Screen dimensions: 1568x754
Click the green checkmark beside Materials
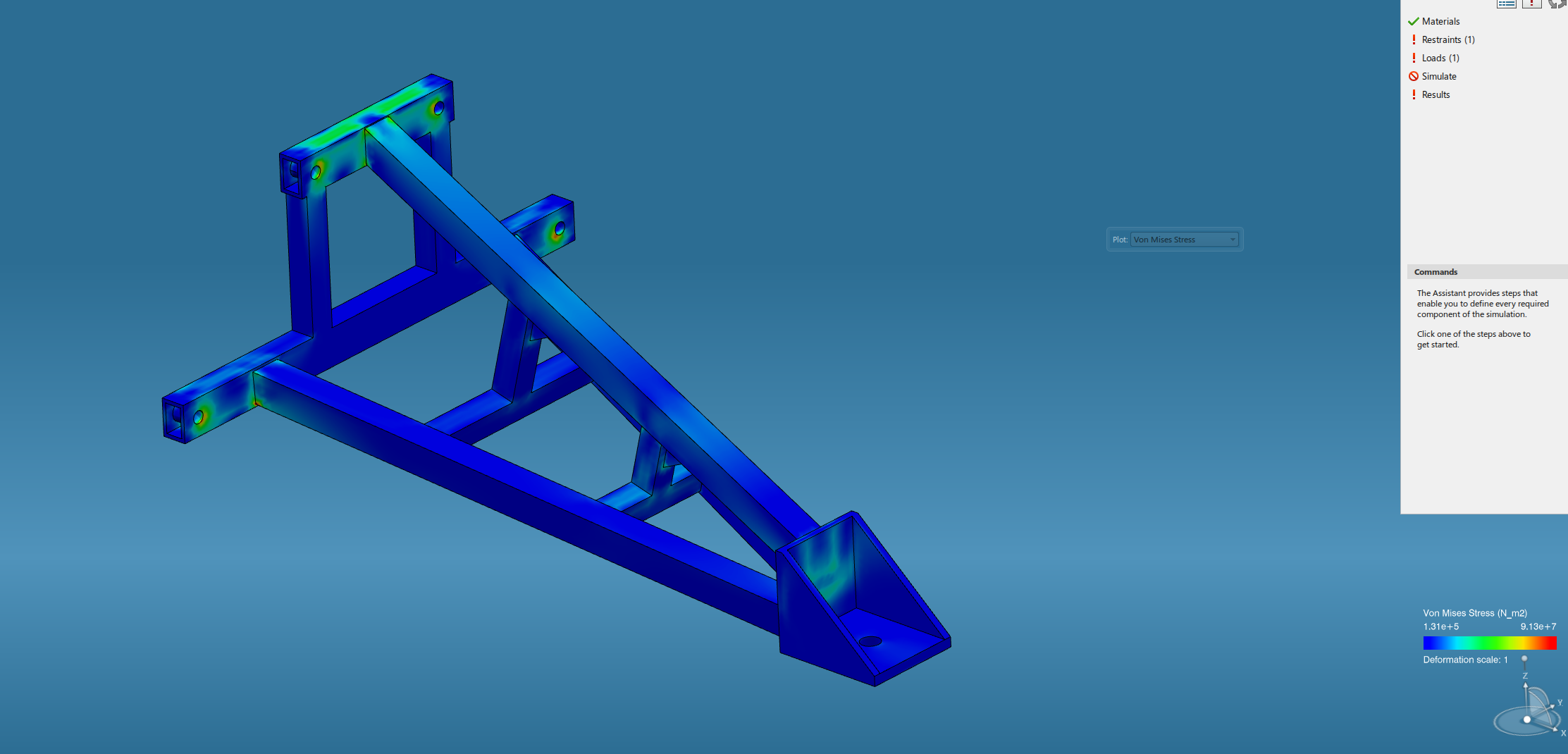(x=1413, y=21)
